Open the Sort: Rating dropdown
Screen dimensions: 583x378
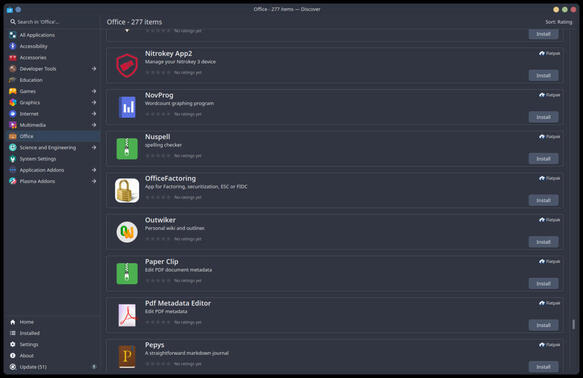[558, 22]
